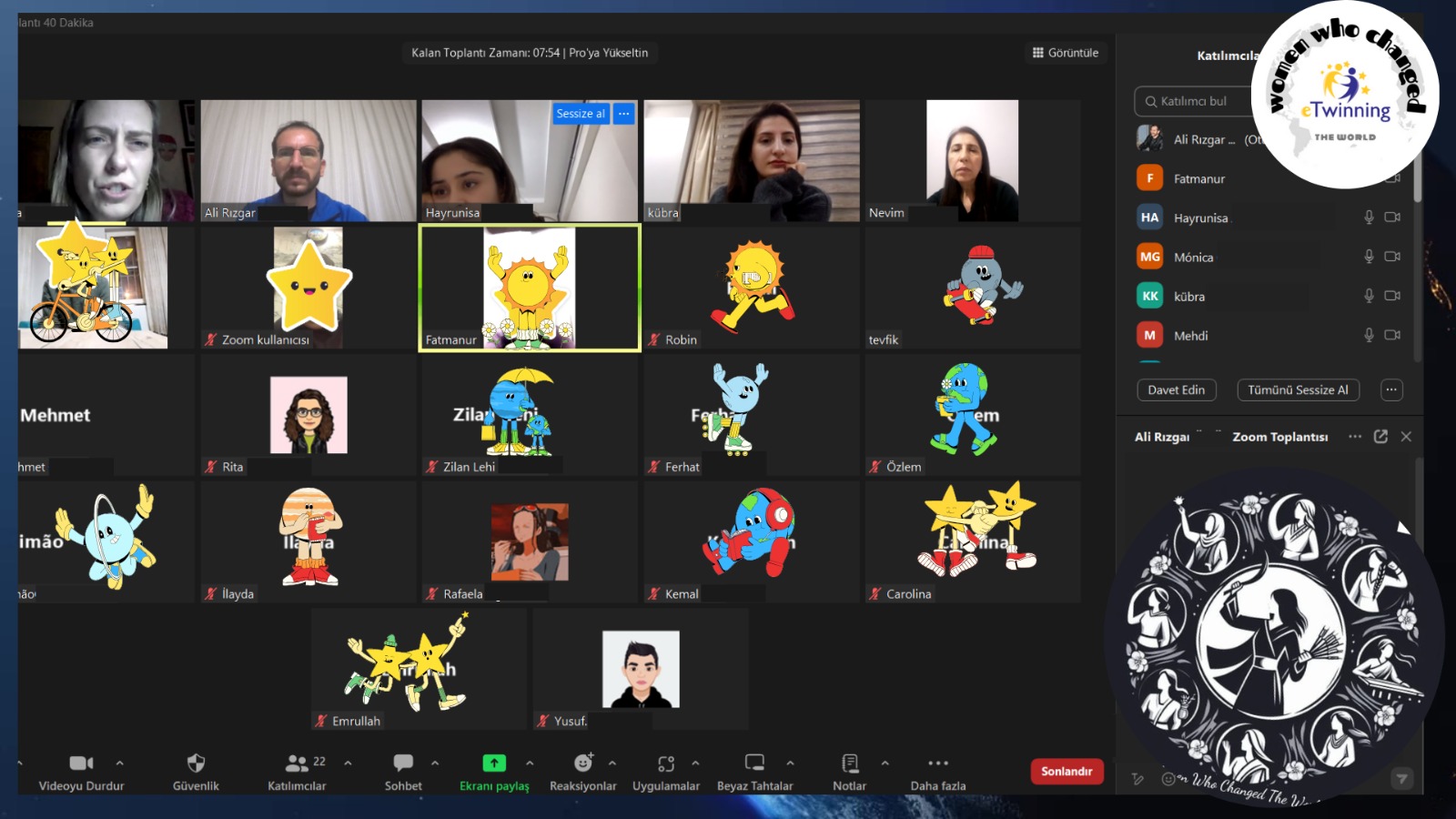
Task: Select the tevfik skateboard avatar tile
Action: (x=973, y=288)
